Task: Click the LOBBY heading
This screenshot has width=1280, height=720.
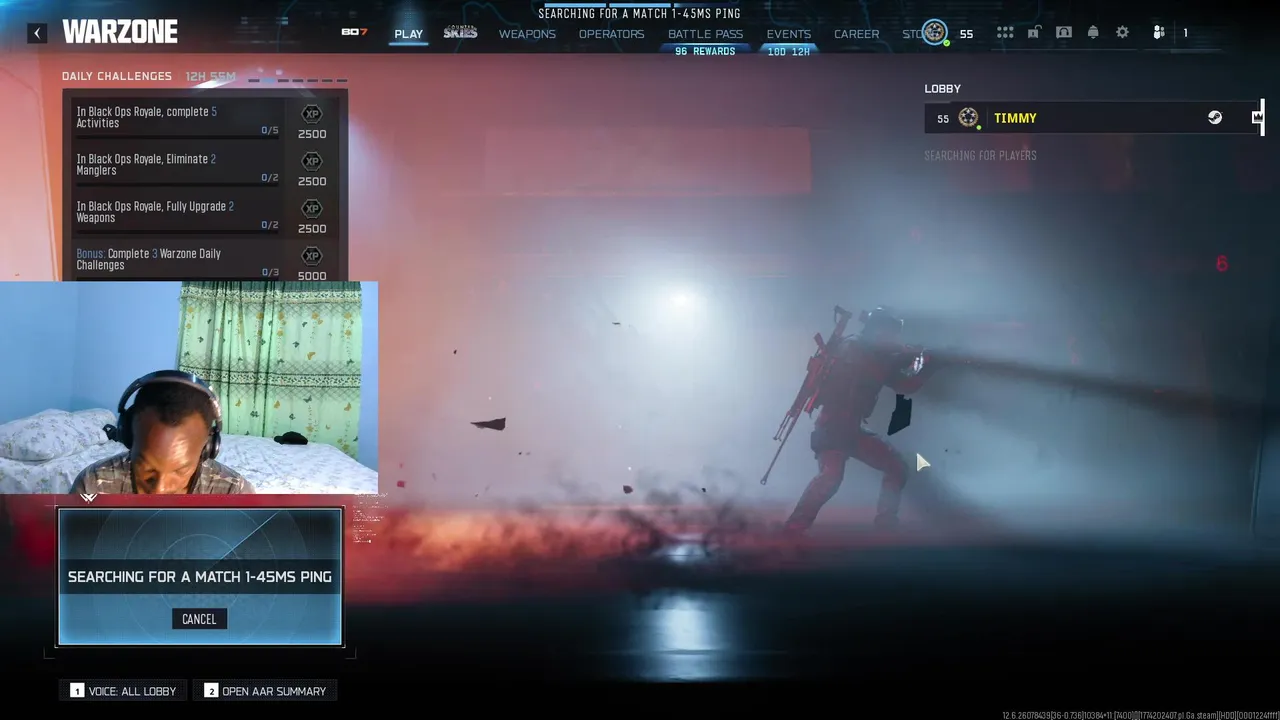Action: pos(942,89)
